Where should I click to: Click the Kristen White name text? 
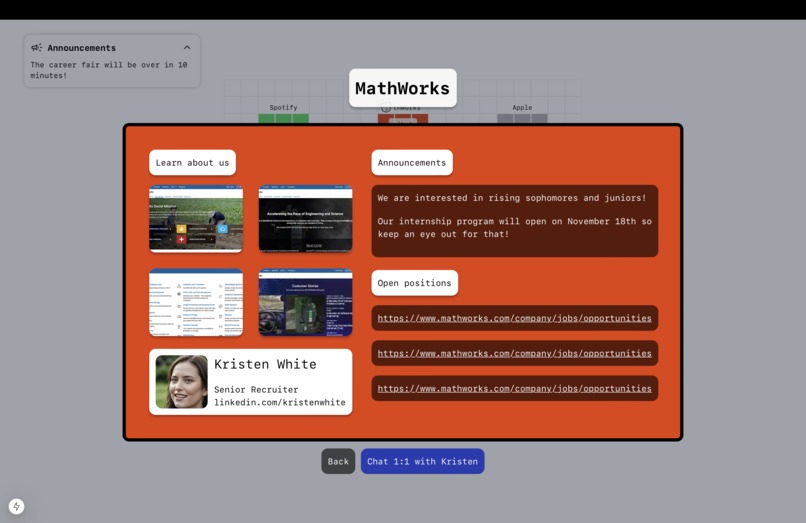[265, 364]
